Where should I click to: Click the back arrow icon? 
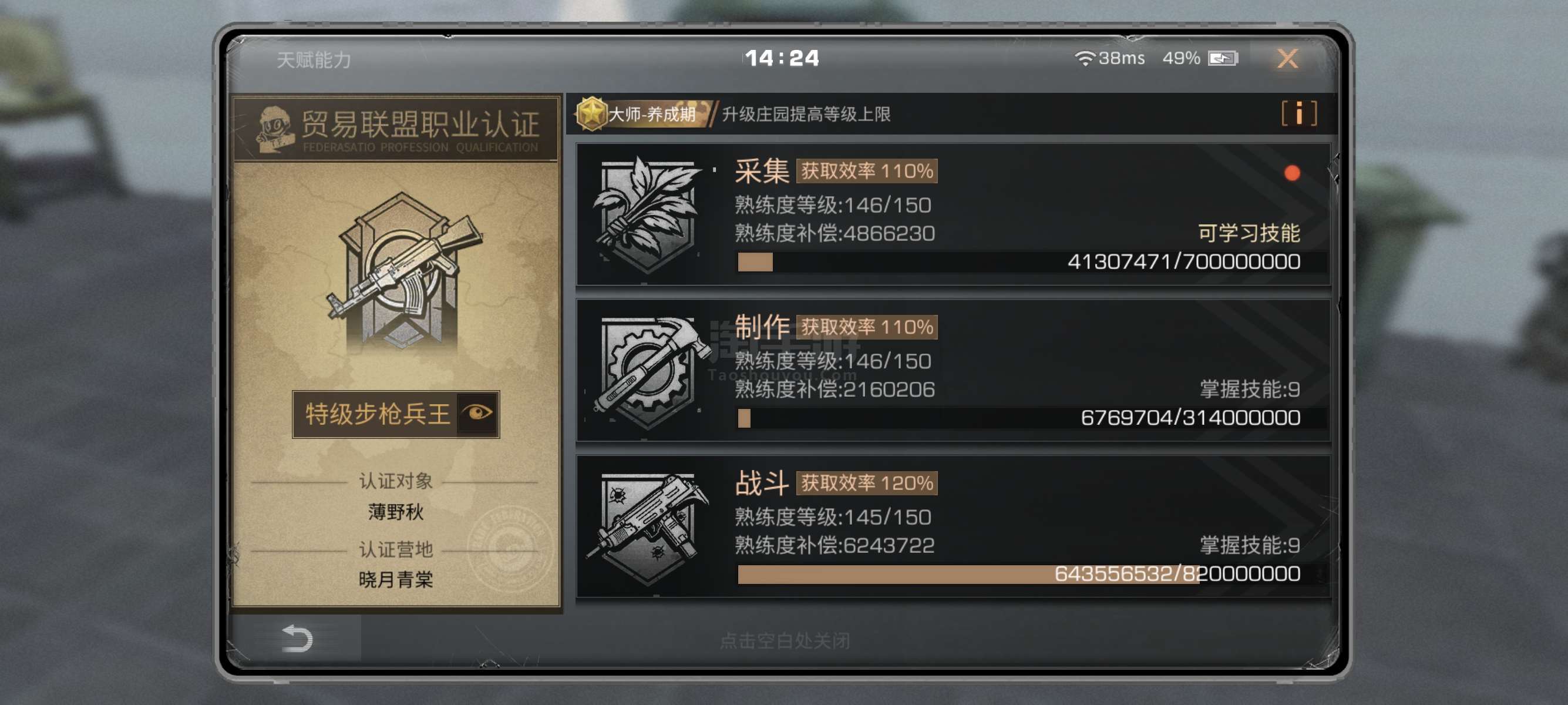pos(297,638)
